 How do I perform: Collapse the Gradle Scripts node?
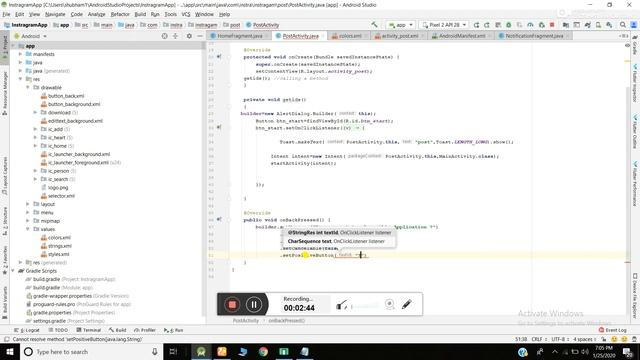point(13,271)
